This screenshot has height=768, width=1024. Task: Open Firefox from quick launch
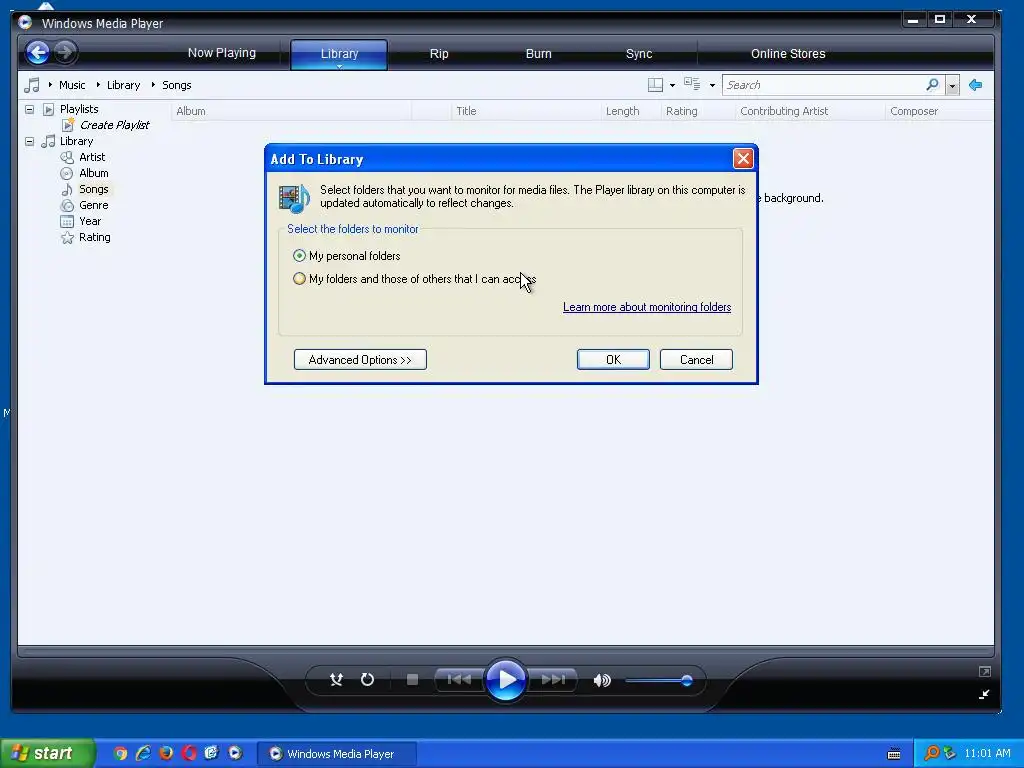tap(166, 753)
